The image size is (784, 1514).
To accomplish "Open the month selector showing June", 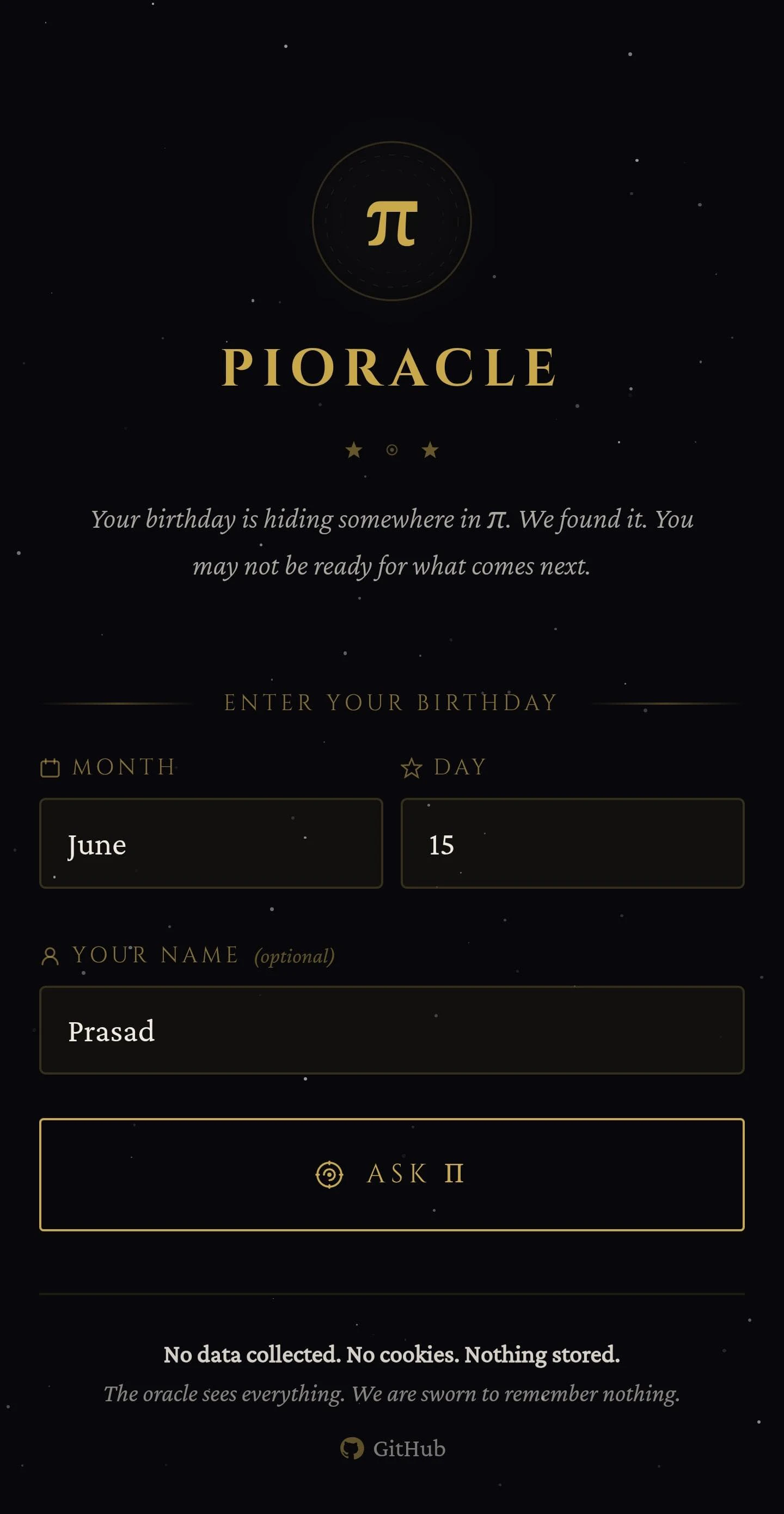I will click(x=212, y=844).
